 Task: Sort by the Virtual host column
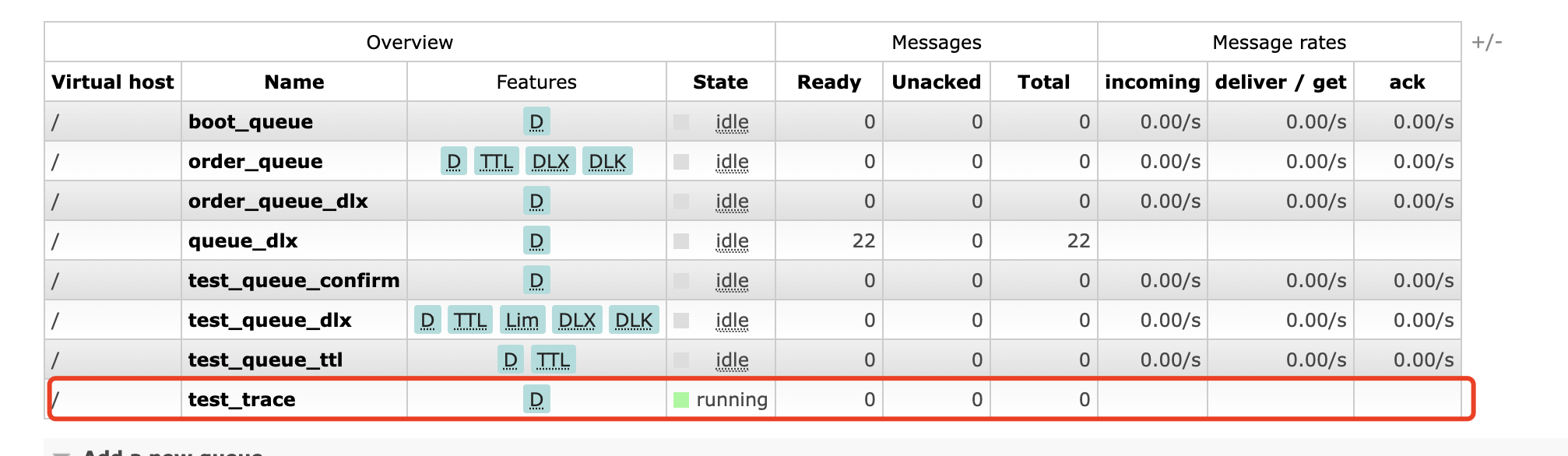click(x=113, y=82)
